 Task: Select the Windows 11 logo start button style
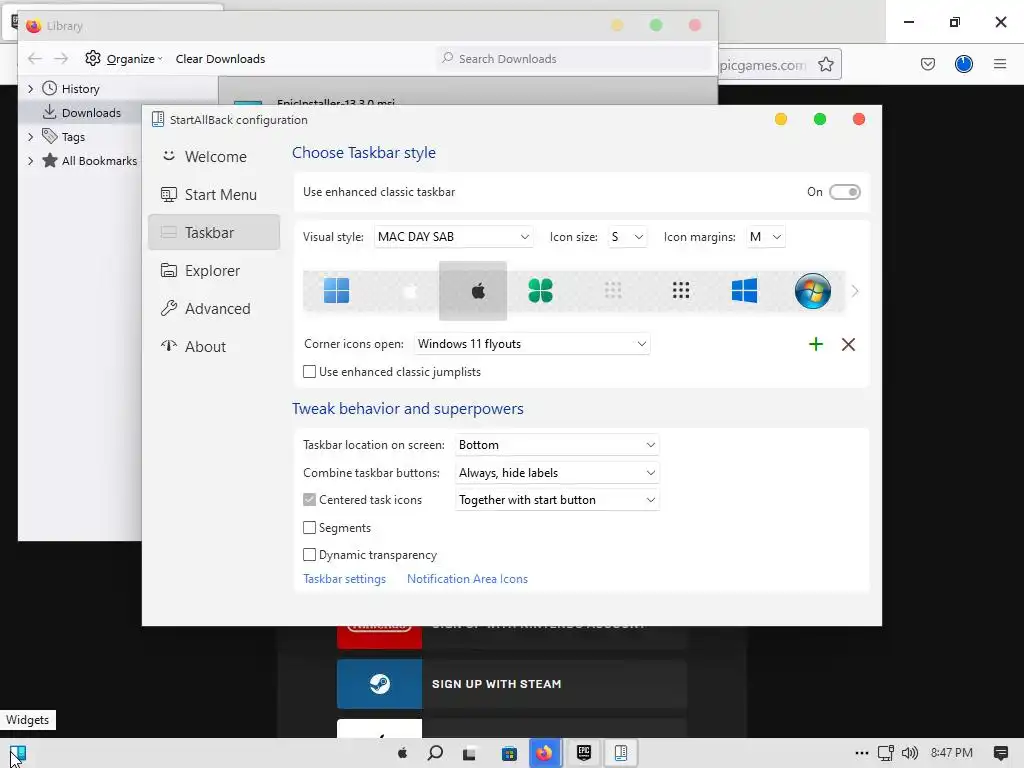(336, 291)
